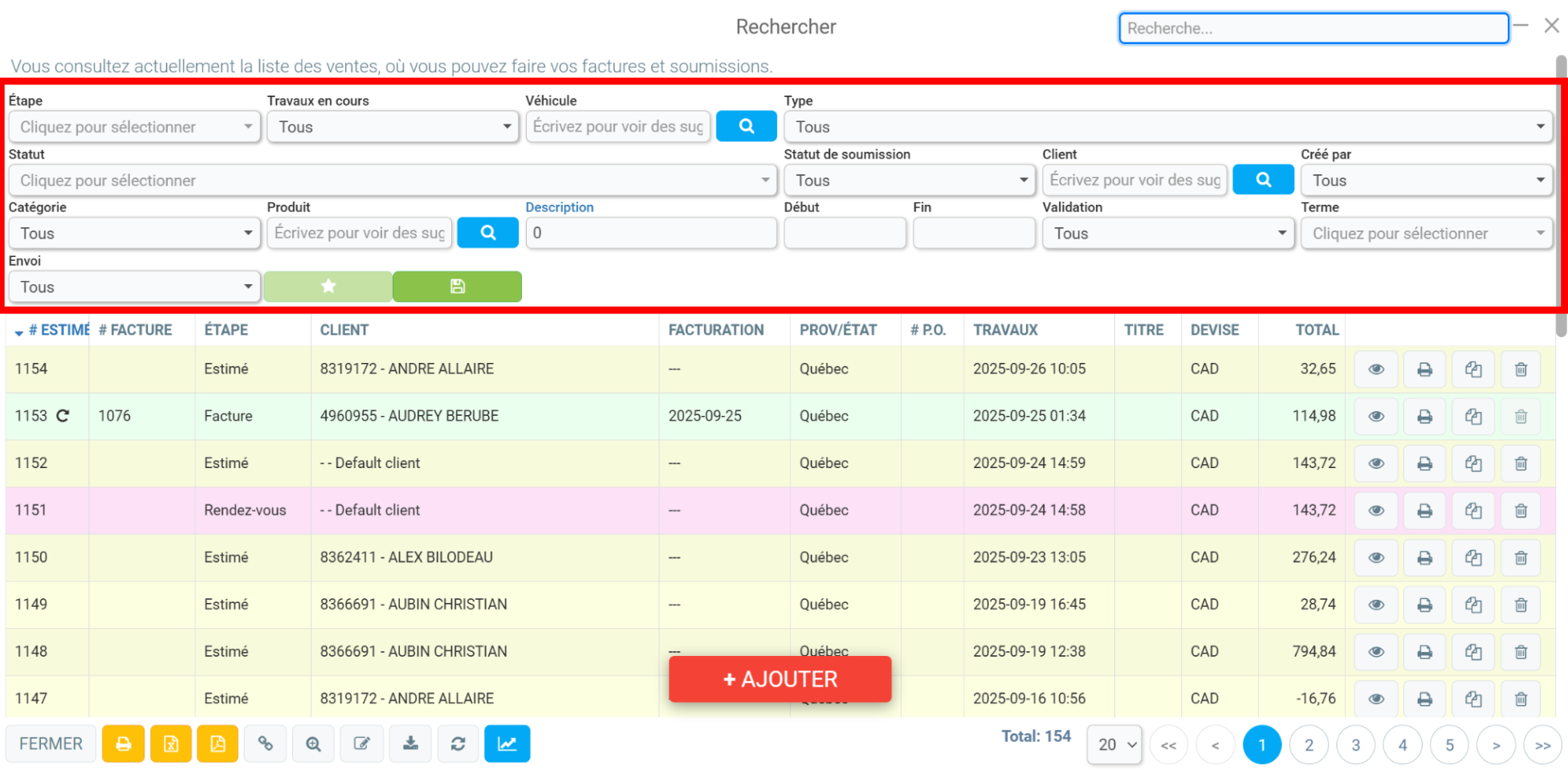1568x770 pixels.
Task: Click the Début date field
Action: click(845, 233)
